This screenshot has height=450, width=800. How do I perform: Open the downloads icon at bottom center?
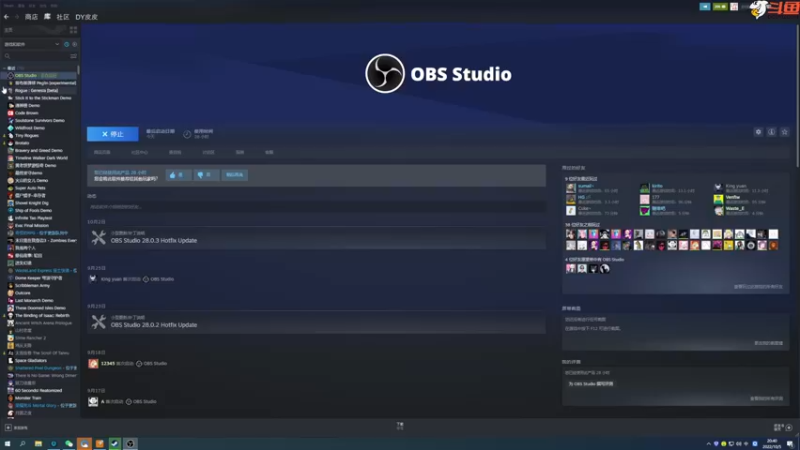(x=400, y=426)
